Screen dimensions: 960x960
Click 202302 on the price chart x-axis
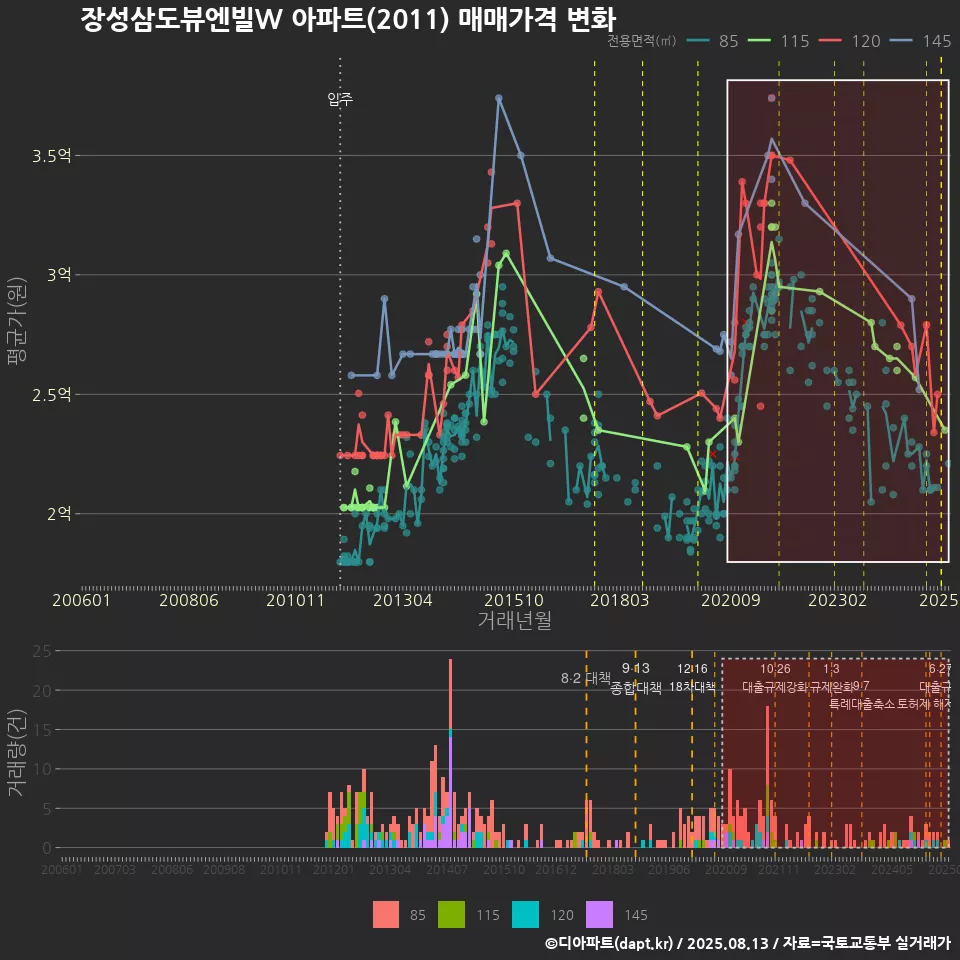838,600
